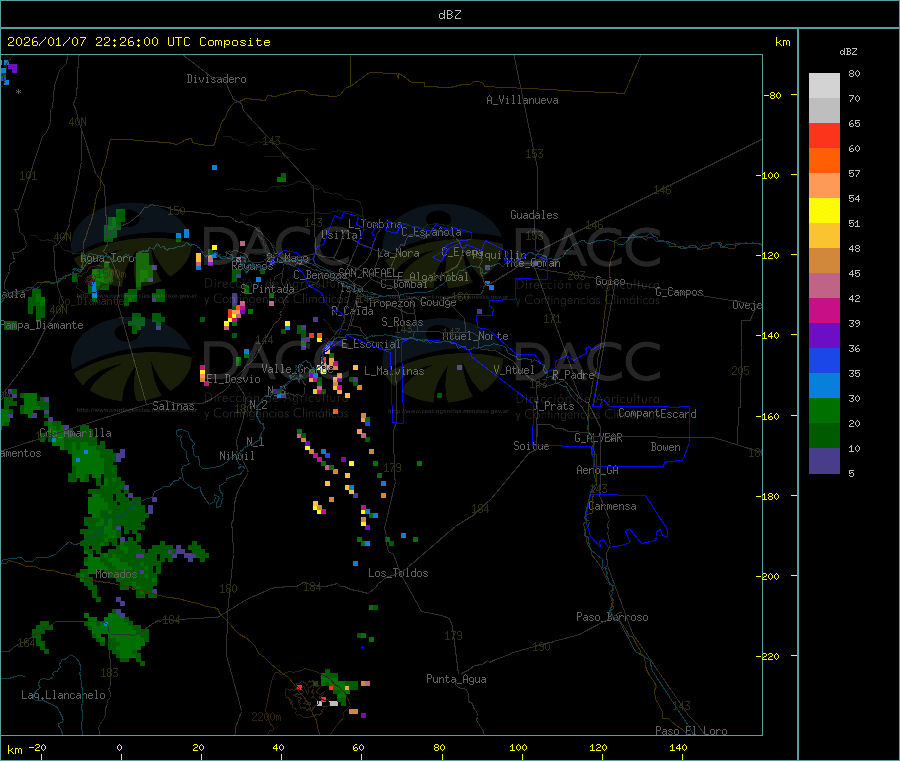
Task: Click the 'km' unit label at top right
Action: (x=782, y=42)
